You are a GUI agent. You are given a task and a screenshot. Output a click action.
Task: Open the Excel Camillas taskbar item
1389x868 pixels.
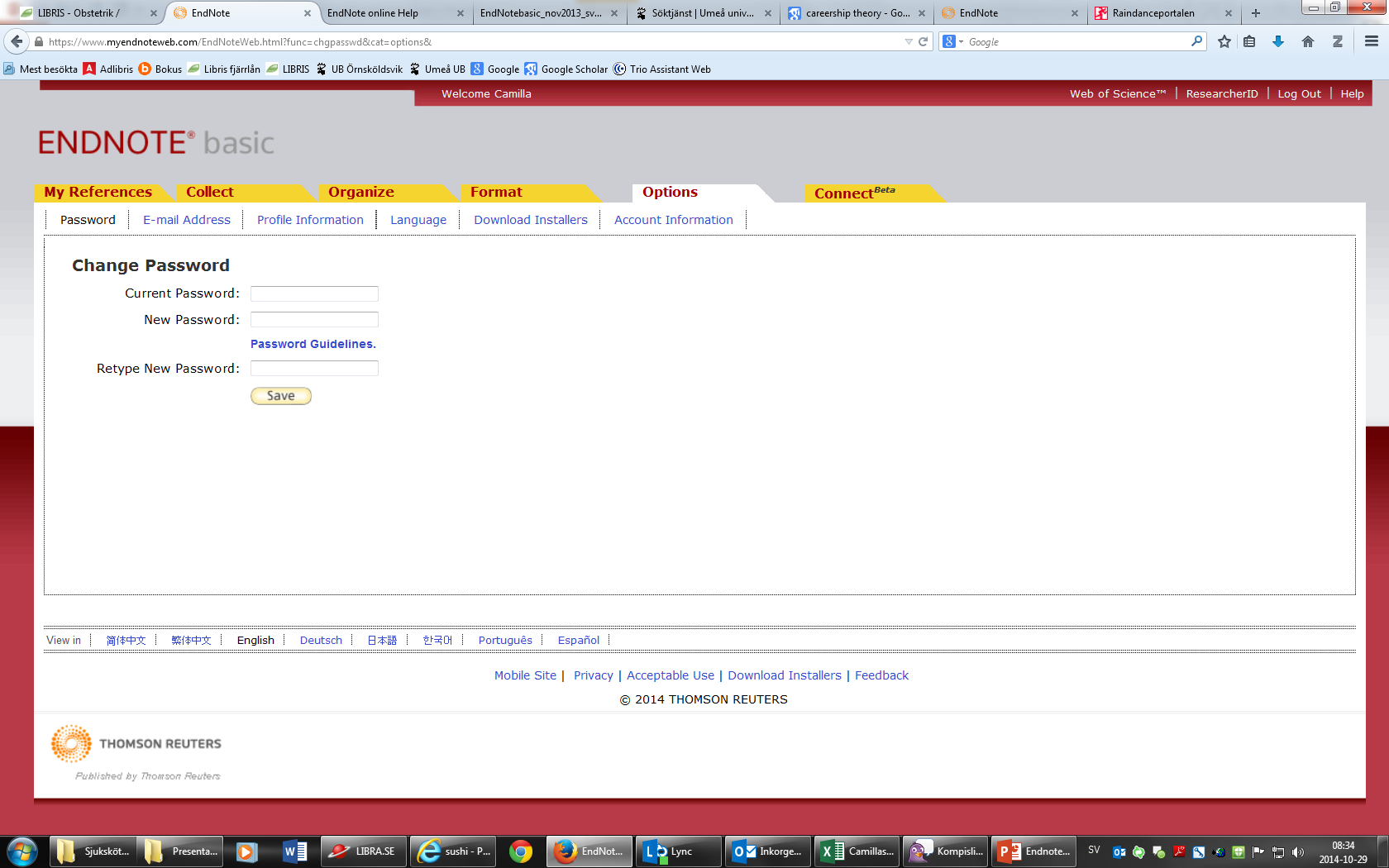pyautogui.click(x=857, y=851)
